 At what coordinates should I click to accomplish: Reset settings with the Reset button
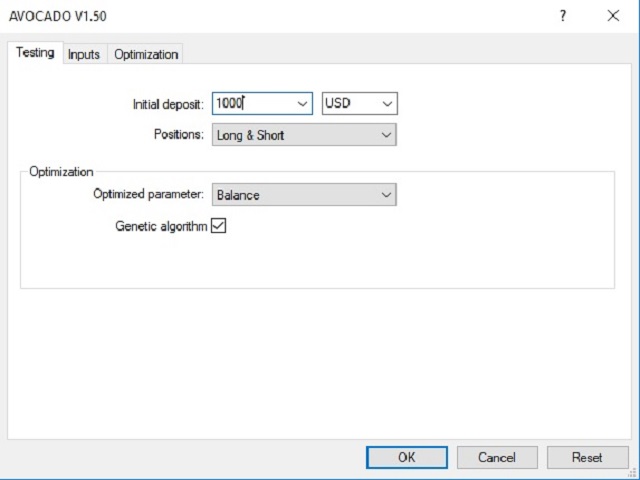(587, 457)
